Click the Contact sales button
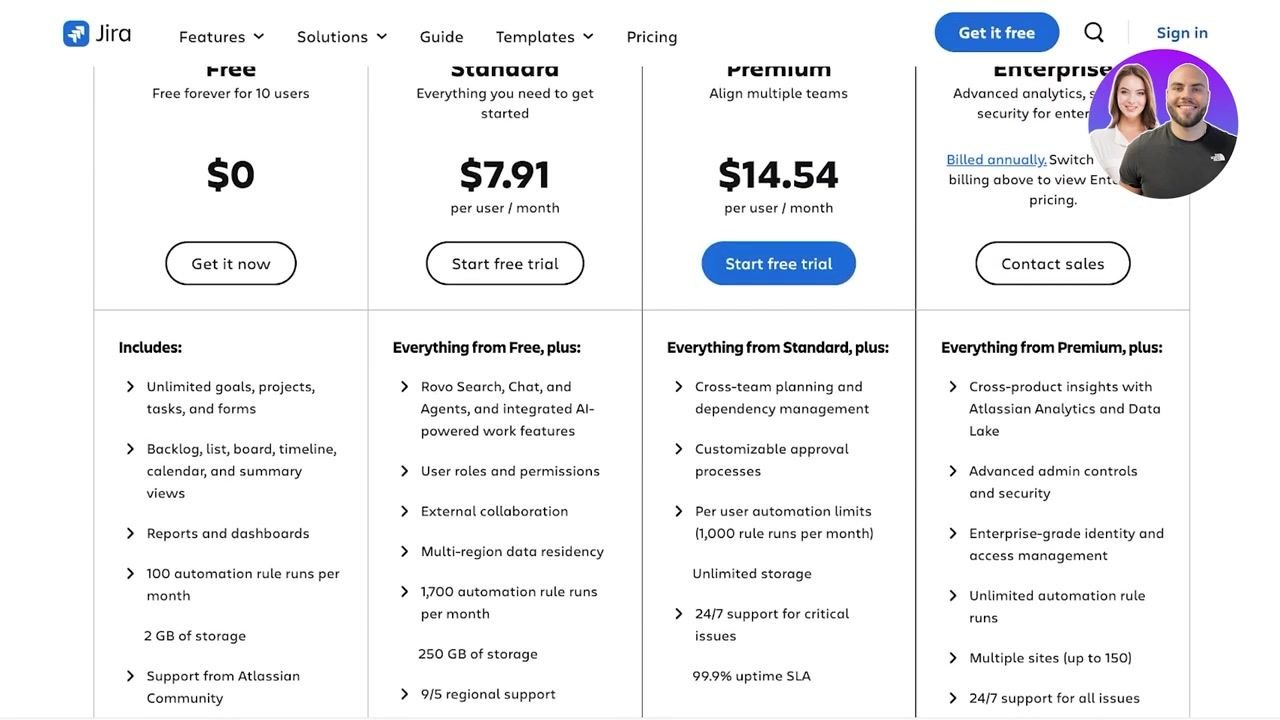 (1053, 263)
